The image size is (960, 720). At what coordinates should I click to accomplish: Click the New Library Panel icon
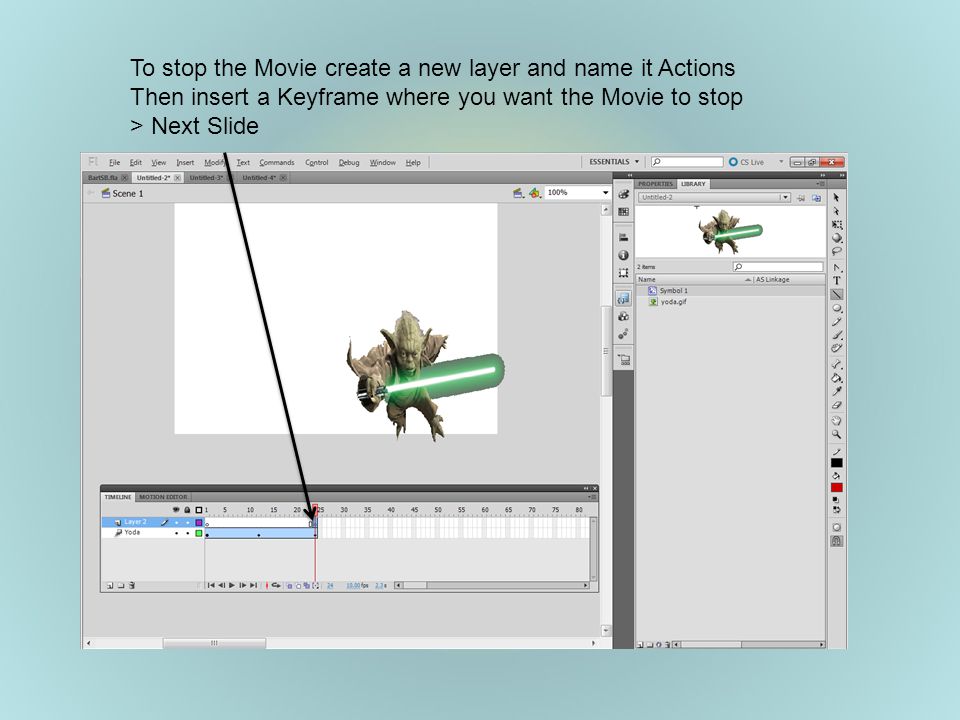816,198
